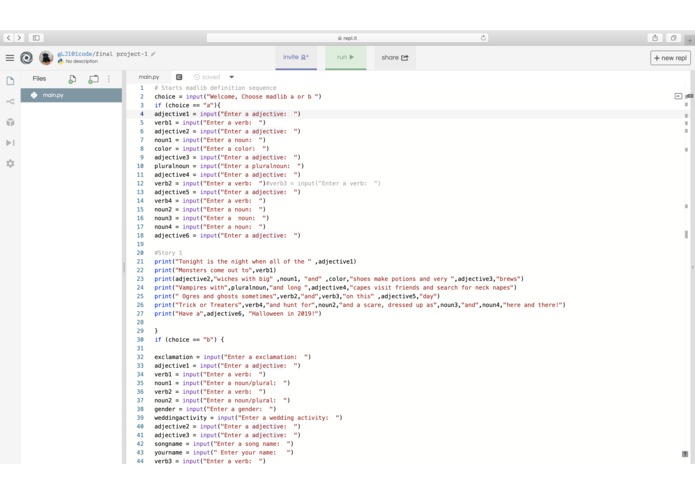Run the program
The width and height of the screenshot is (695, 494).
coord(346,57)
